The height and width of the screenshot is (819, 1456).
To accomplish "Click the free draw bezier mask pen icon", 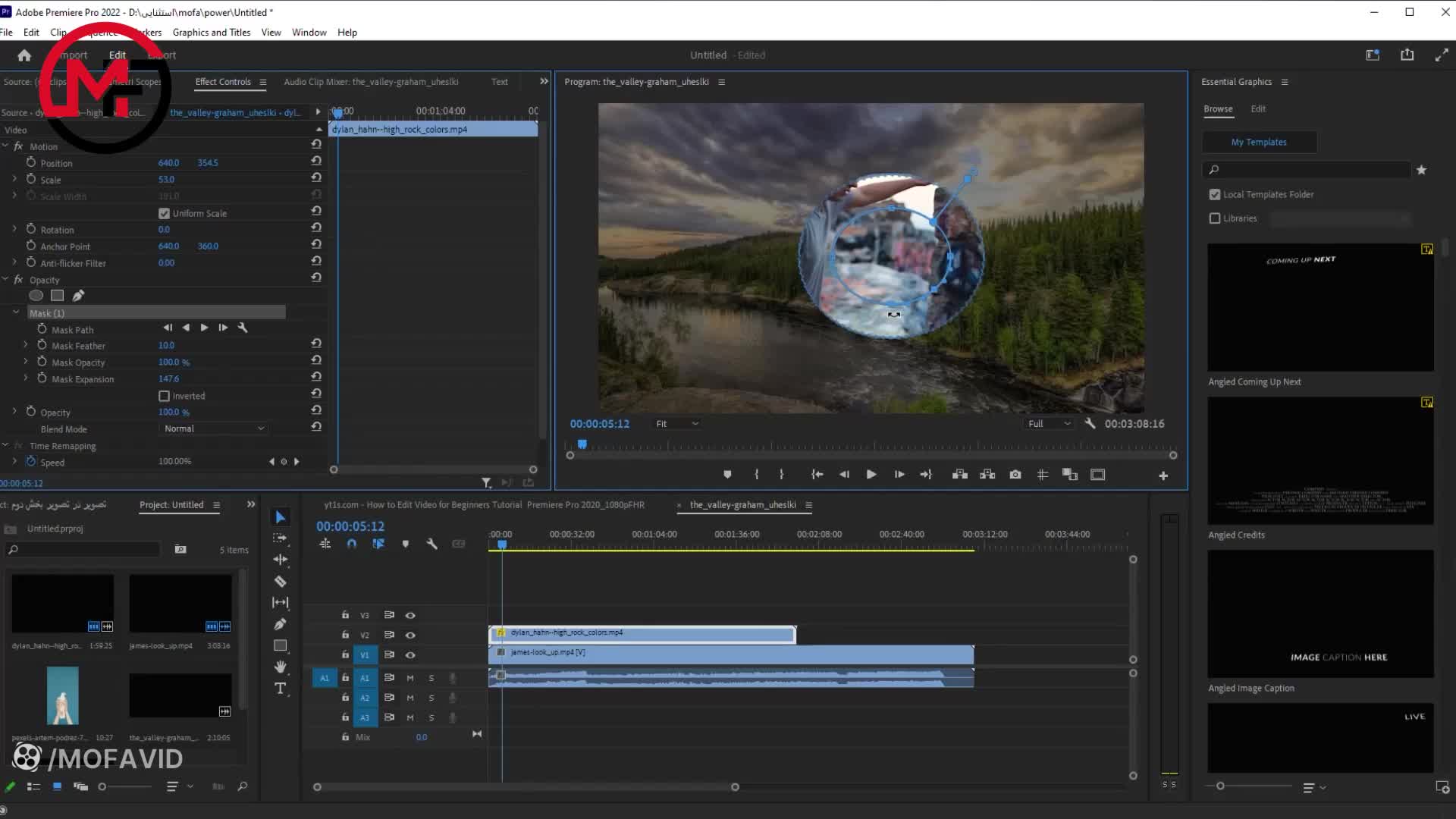I will (78, 296).
